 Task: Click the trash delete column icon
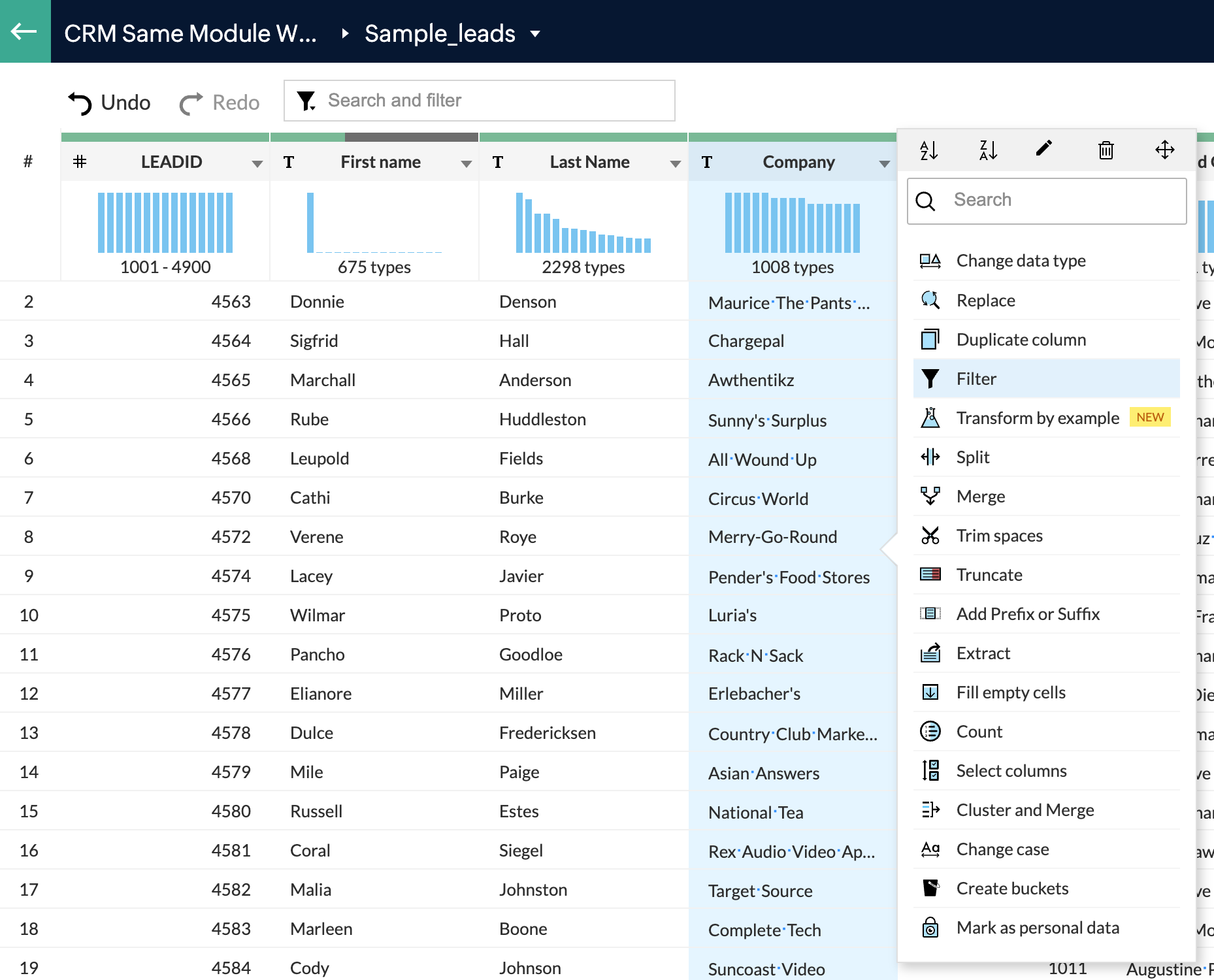tap(1106, 150)
